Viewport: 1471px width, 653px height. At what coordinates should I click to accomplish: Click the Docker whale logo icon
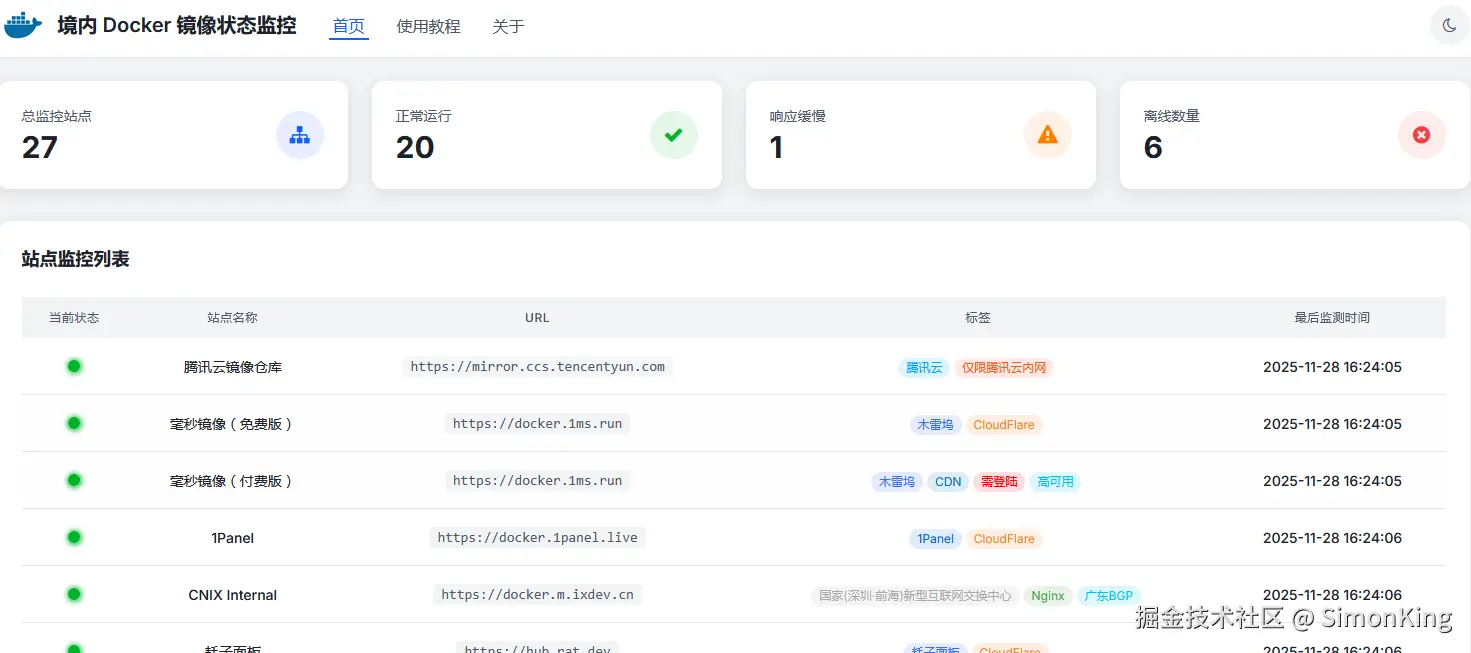(x=23, y=26)
